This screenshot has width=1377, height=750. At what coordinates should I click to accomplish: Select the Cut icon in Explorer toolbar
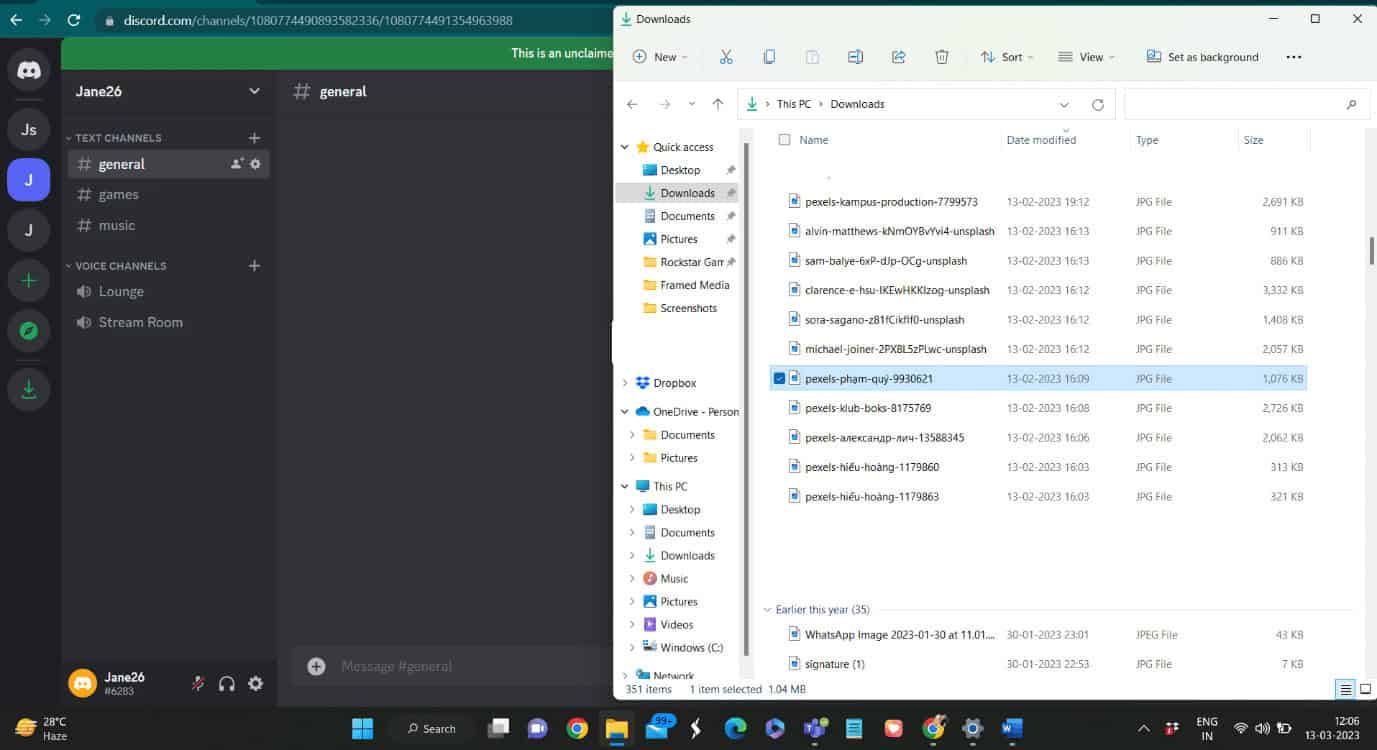click(726, 57)
